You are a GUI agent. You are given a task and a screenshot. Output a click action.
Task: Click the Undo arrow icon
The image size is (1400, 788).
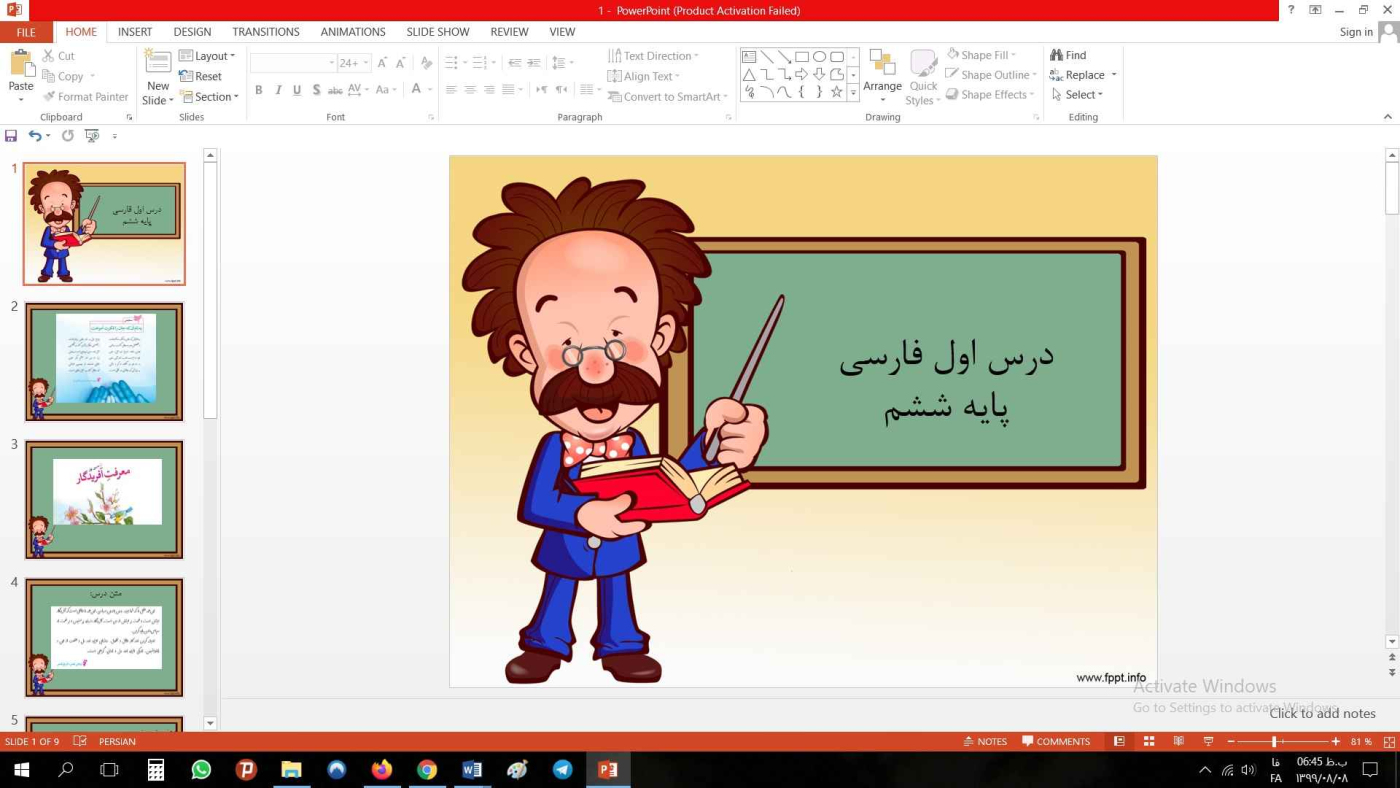point(35,136)
